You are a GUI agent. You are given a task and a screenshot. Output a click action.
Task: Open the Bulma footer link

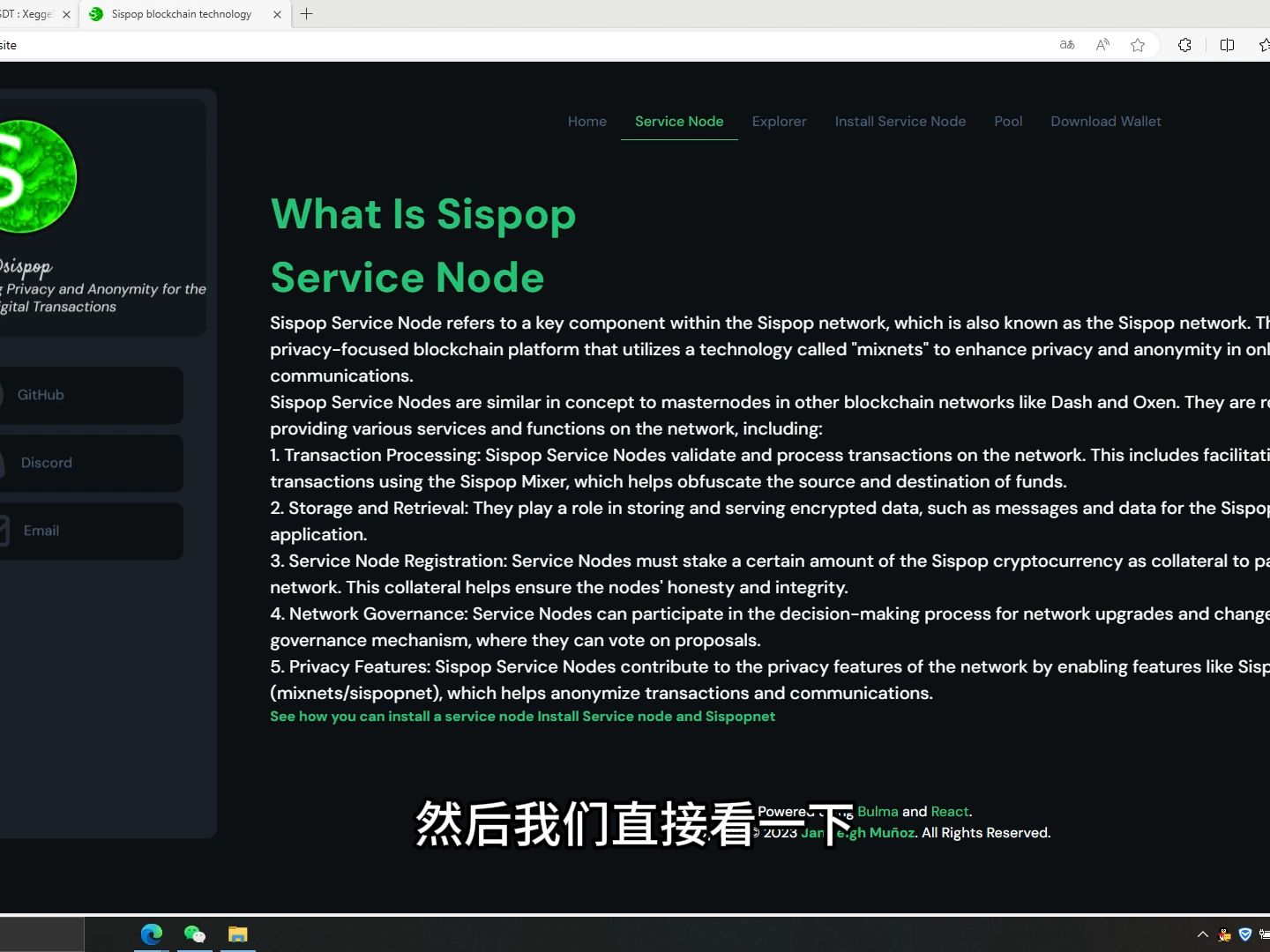pos(878,812)
